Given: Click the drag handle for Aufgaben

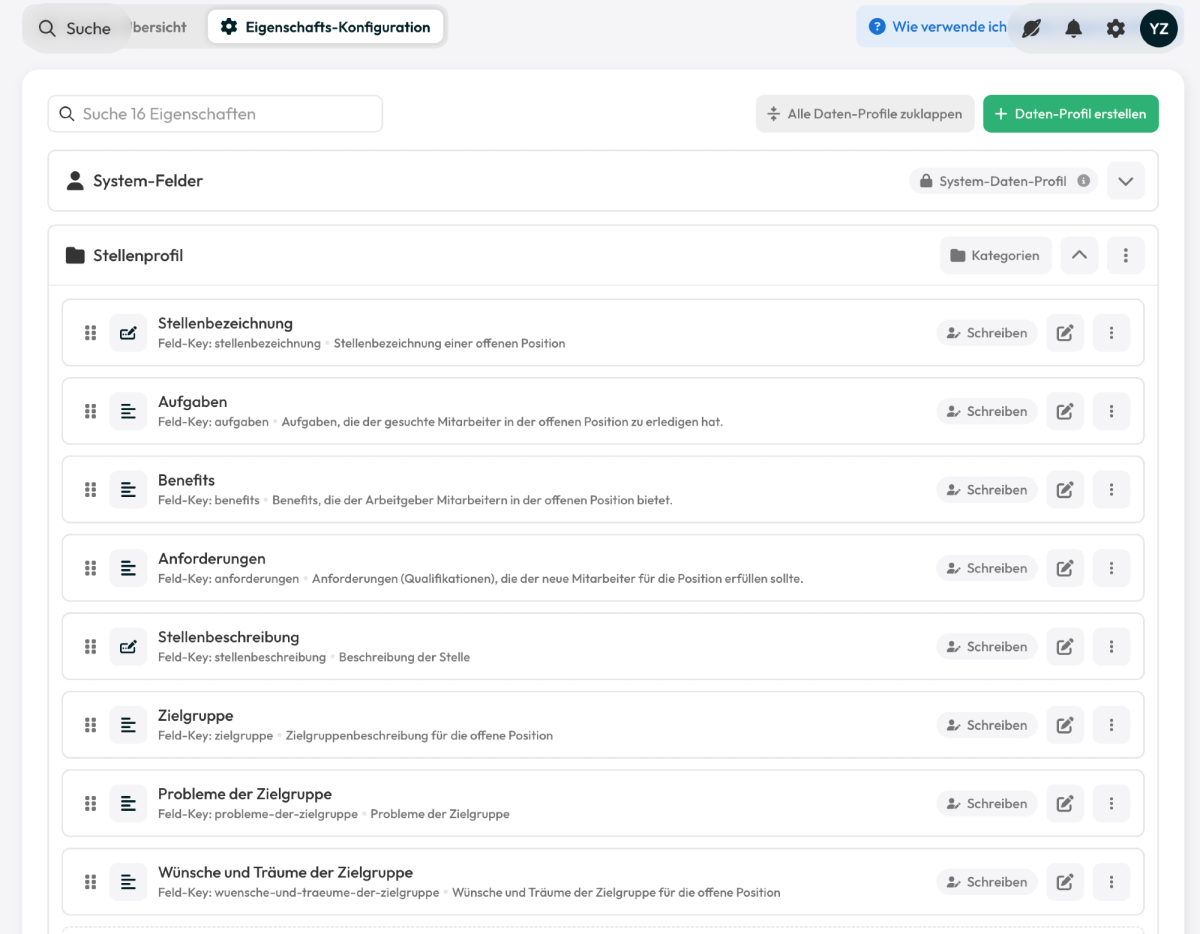Looking at the screenshot, I should coord(90,411).
